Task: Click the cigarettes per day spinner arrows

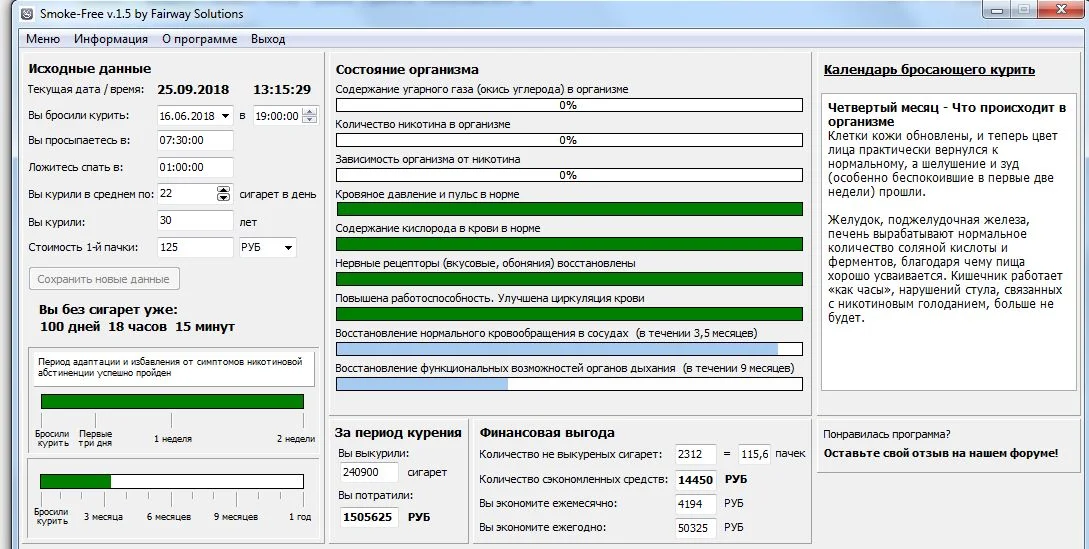Action: (x=224, y=194)
